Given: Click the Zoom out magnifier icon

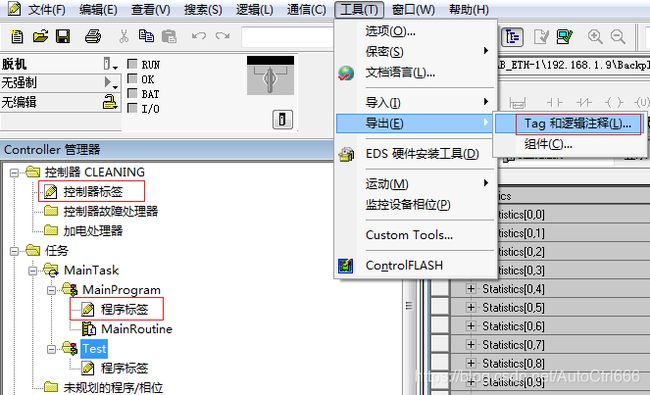Looking at the screenshot, I should click(618, 37).
